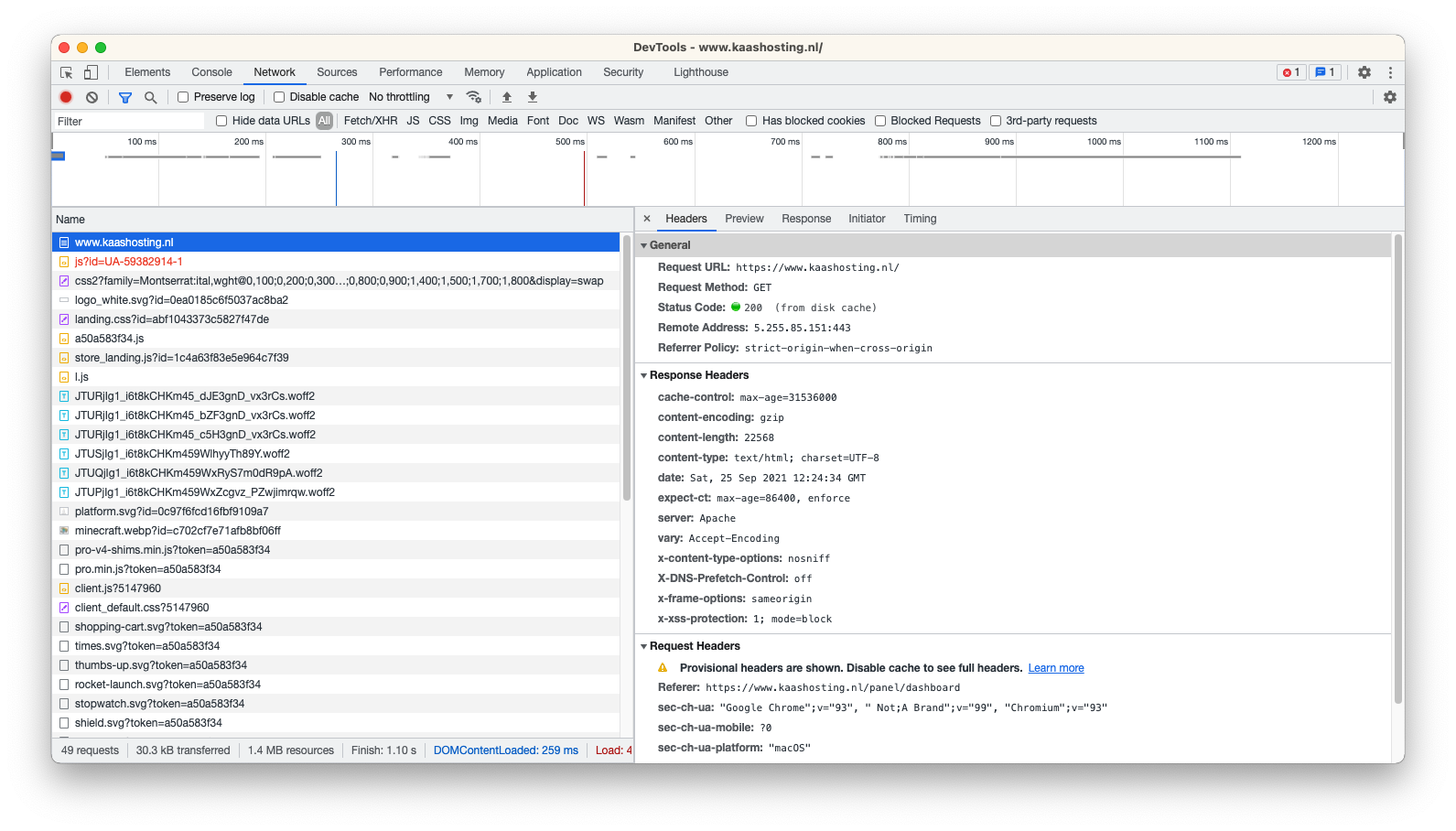
Task: Toggle the filter funnel icon
Action: (125, 97)
